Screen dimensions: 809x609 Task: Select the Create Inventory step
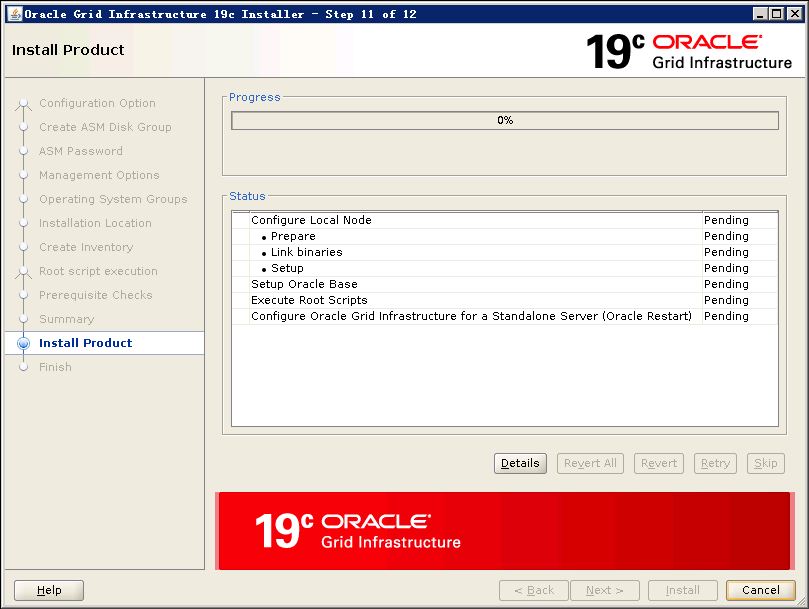point(86,247)
